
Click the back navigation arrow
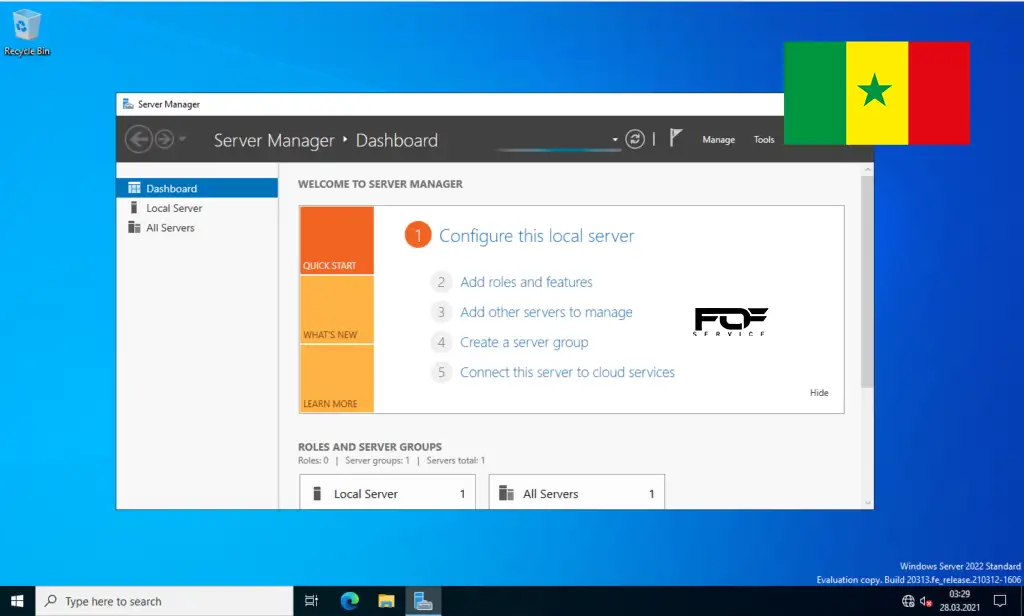click(139, 139)
